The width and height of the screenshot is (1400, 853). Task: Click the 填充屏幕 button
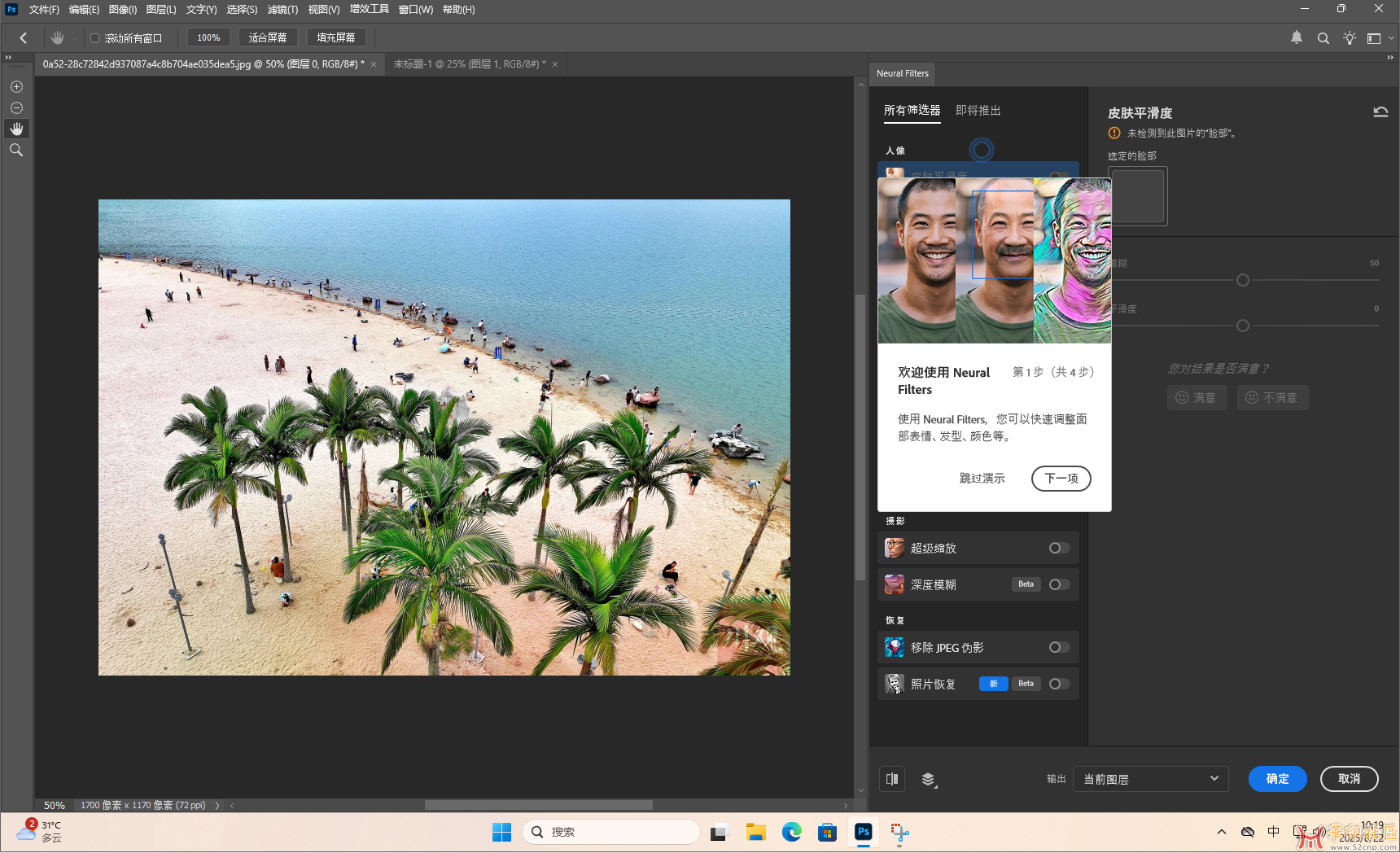[x=336, y=37]
